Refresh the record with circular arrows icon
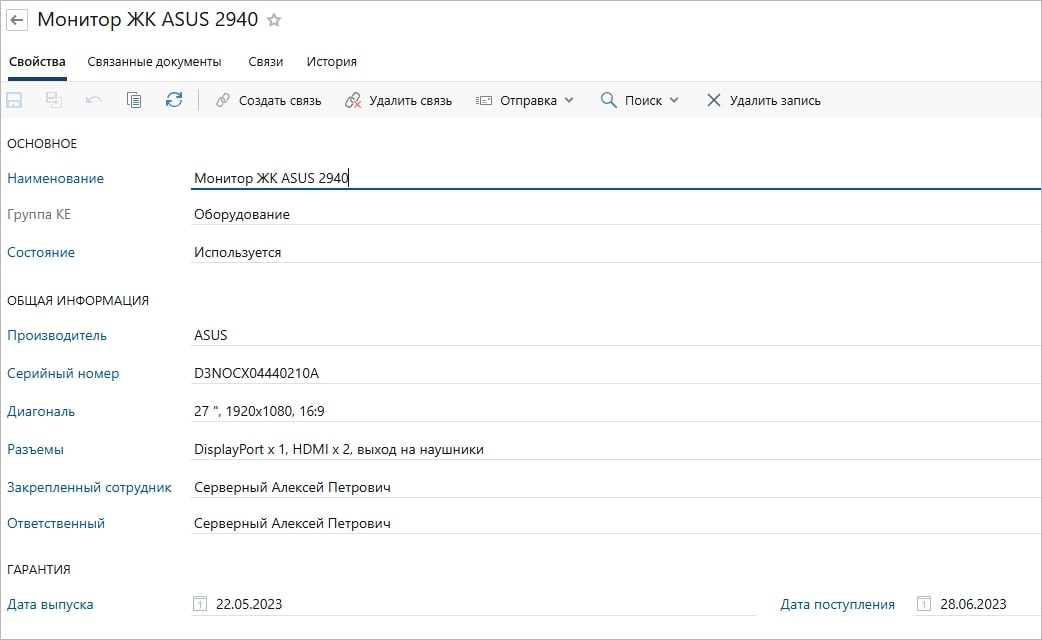 click(x=174, y=100)
